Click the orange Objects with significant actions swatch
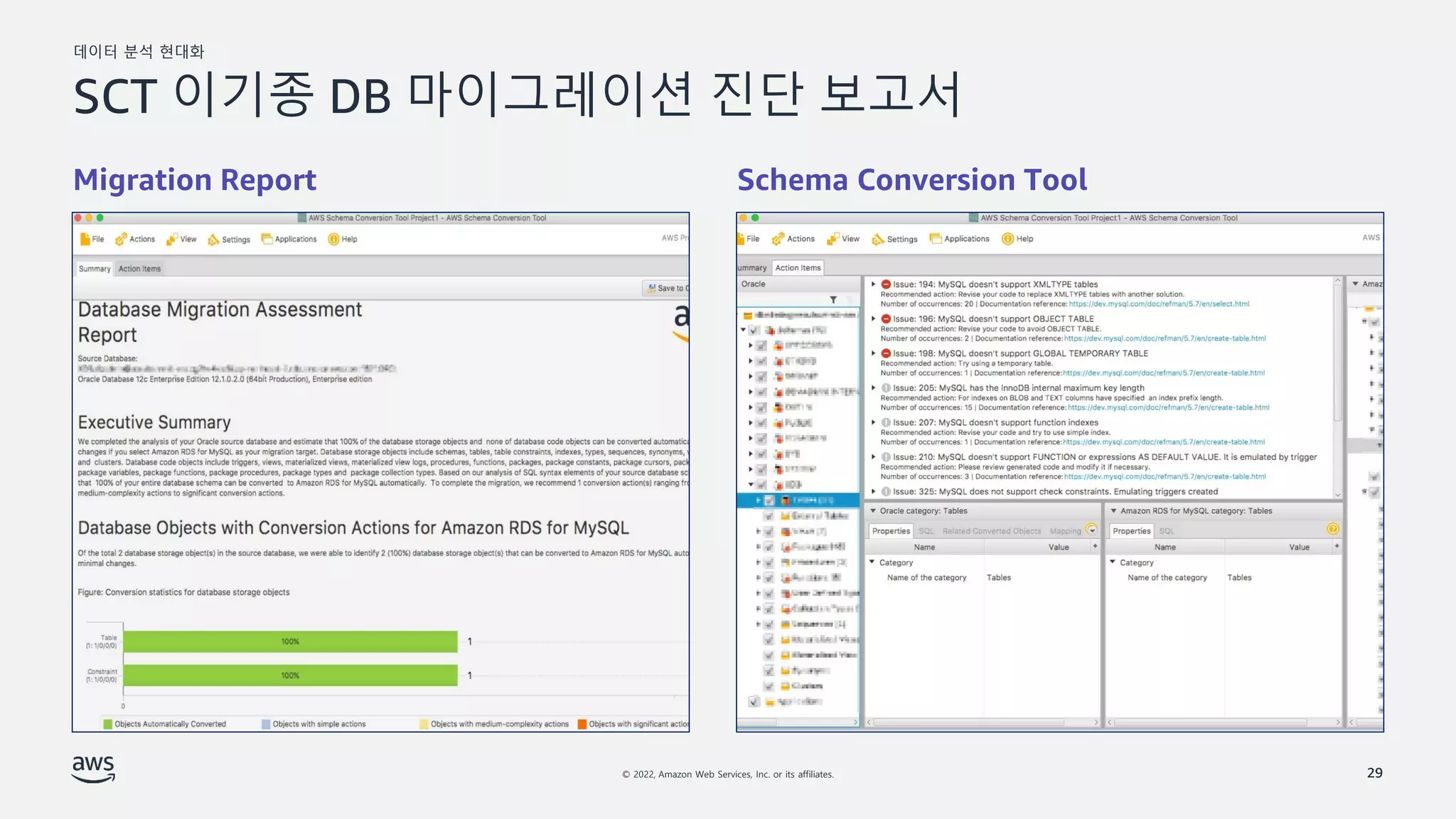This screenshot has width=1456, height=819. coord(582,724)
